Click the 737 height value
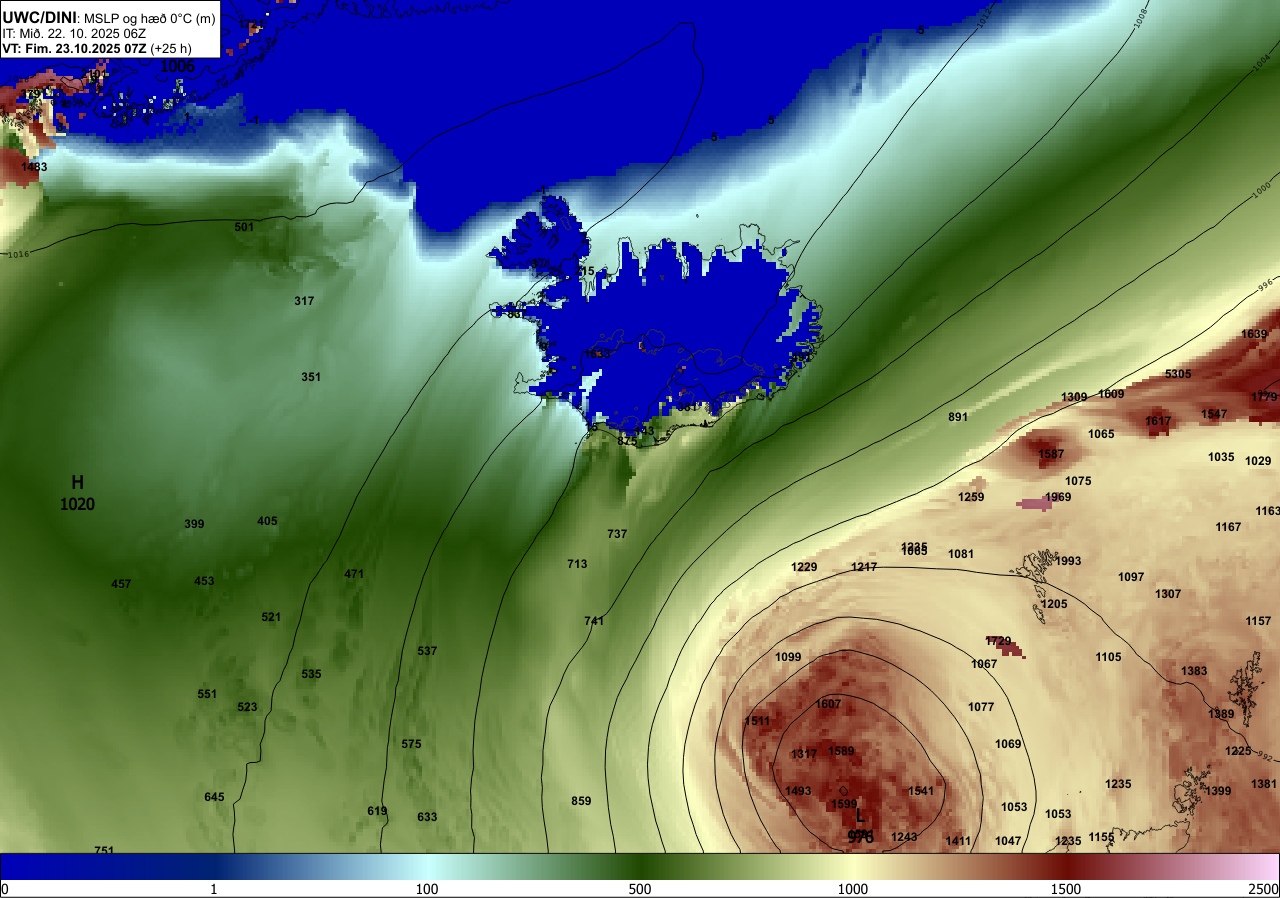 (x=617, y=534)
